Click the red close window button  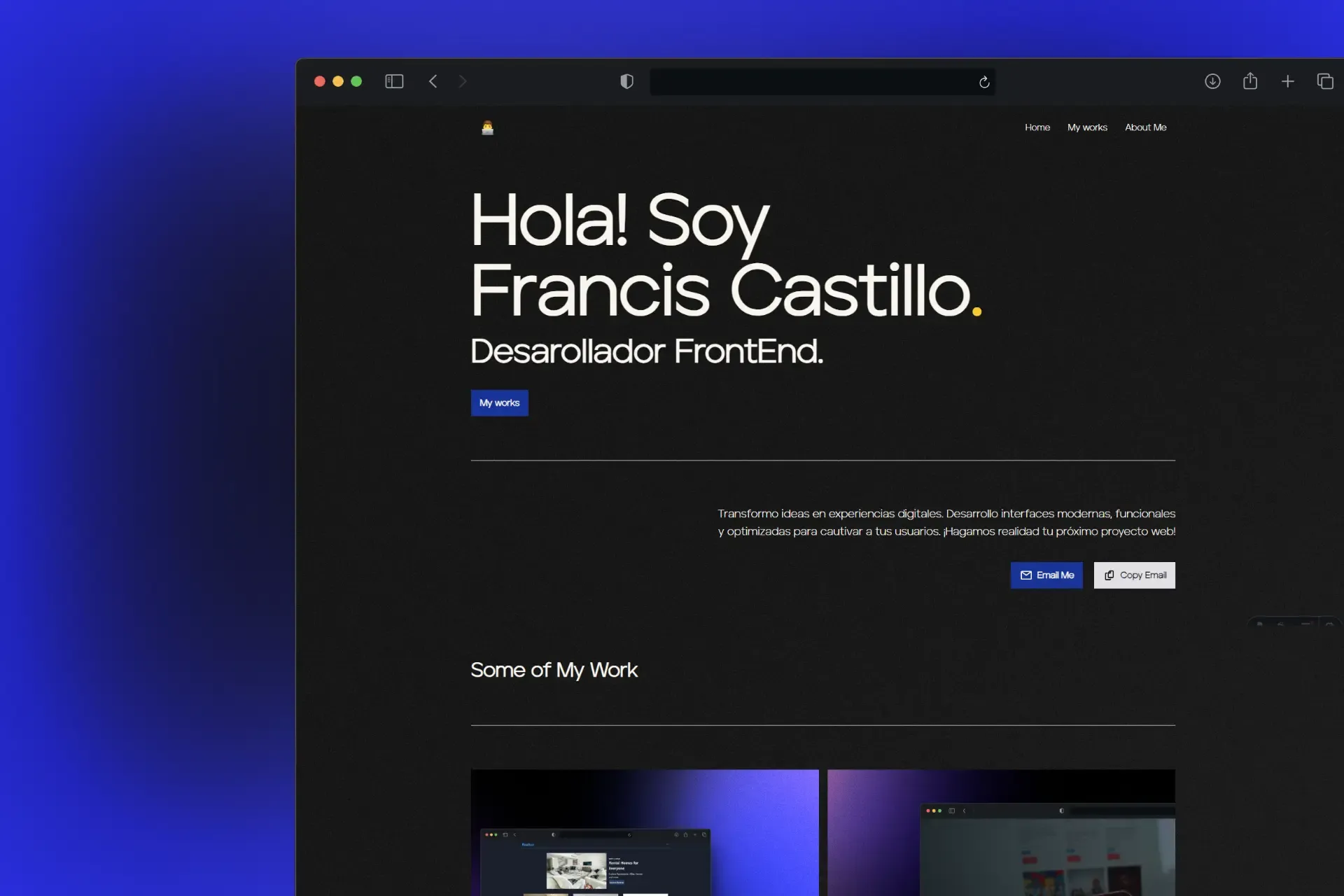pyautogui.click(x=319, y=81)
